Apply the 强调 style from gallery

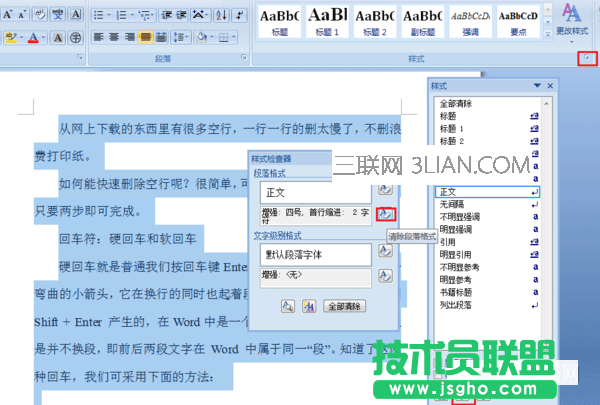[470, 21]
